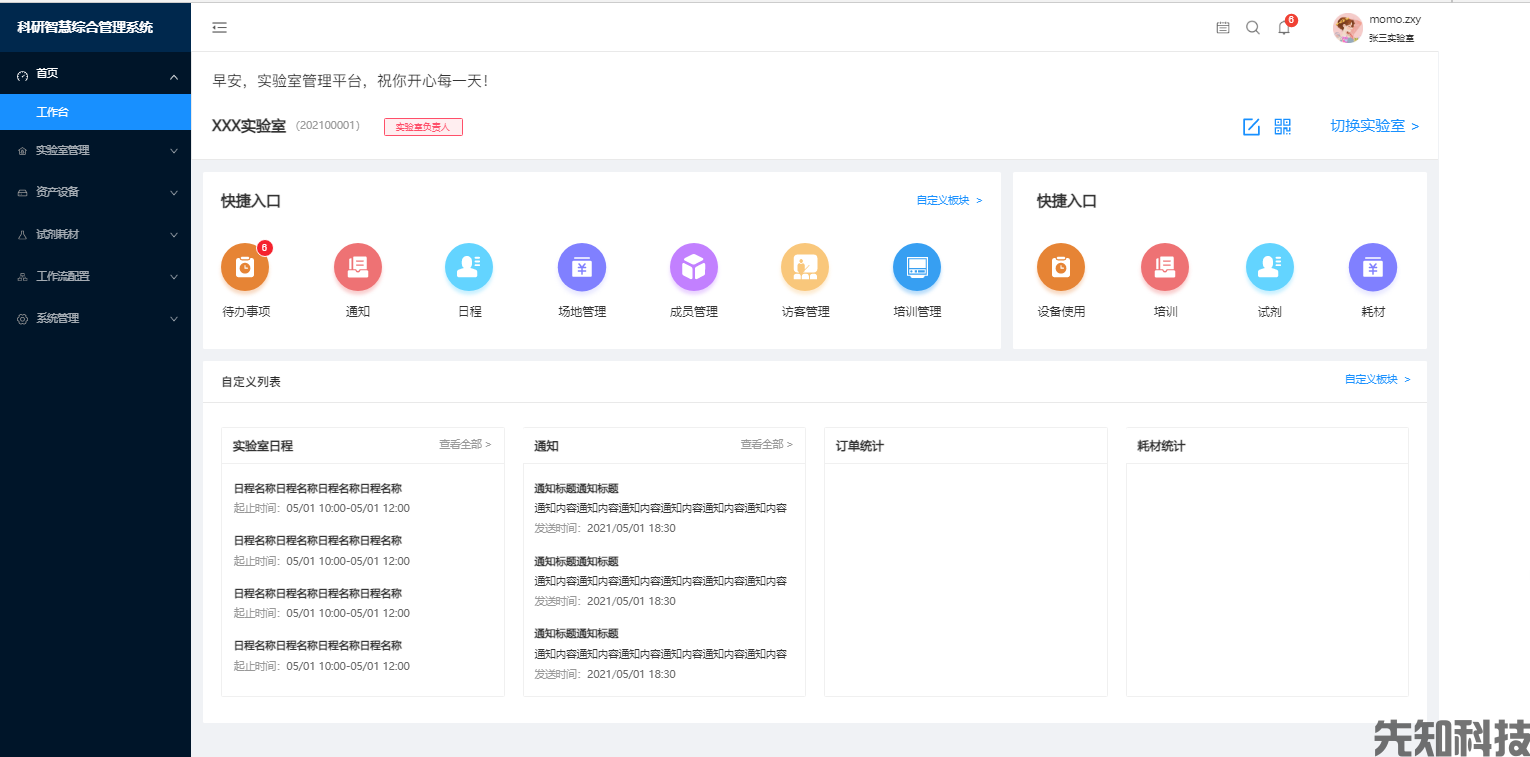Viewport: 1530px width, 757px height.
Task: Open the 耗材 shortcut icon
Action: pos(1373,267)
